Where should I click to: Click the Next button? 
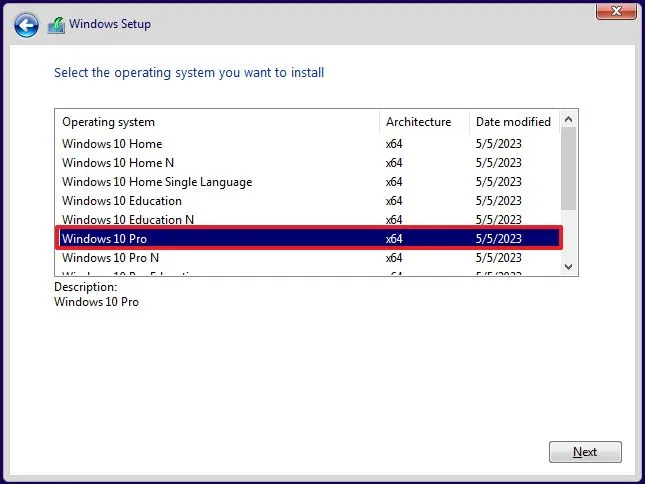pyautogui.click(x=585, y=452)
